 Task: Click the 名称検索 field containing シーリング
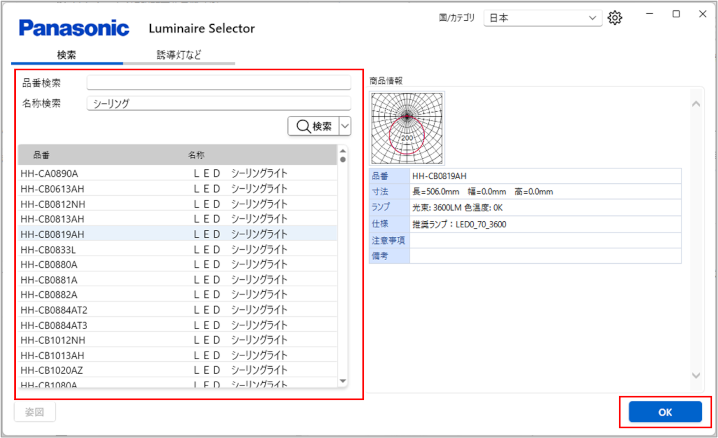[x=218, y=102]
